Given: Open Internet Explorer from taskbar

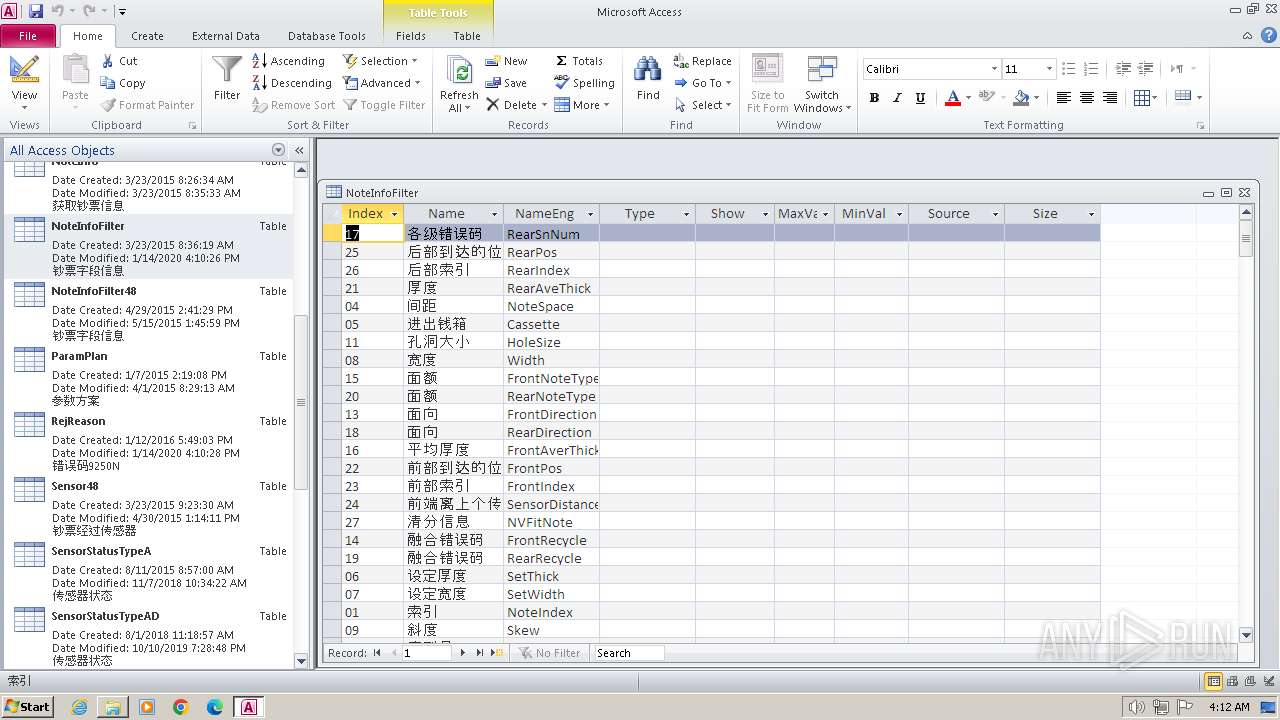Looking at the screenshot, I should pyautogui.click(x=79, y=707).
